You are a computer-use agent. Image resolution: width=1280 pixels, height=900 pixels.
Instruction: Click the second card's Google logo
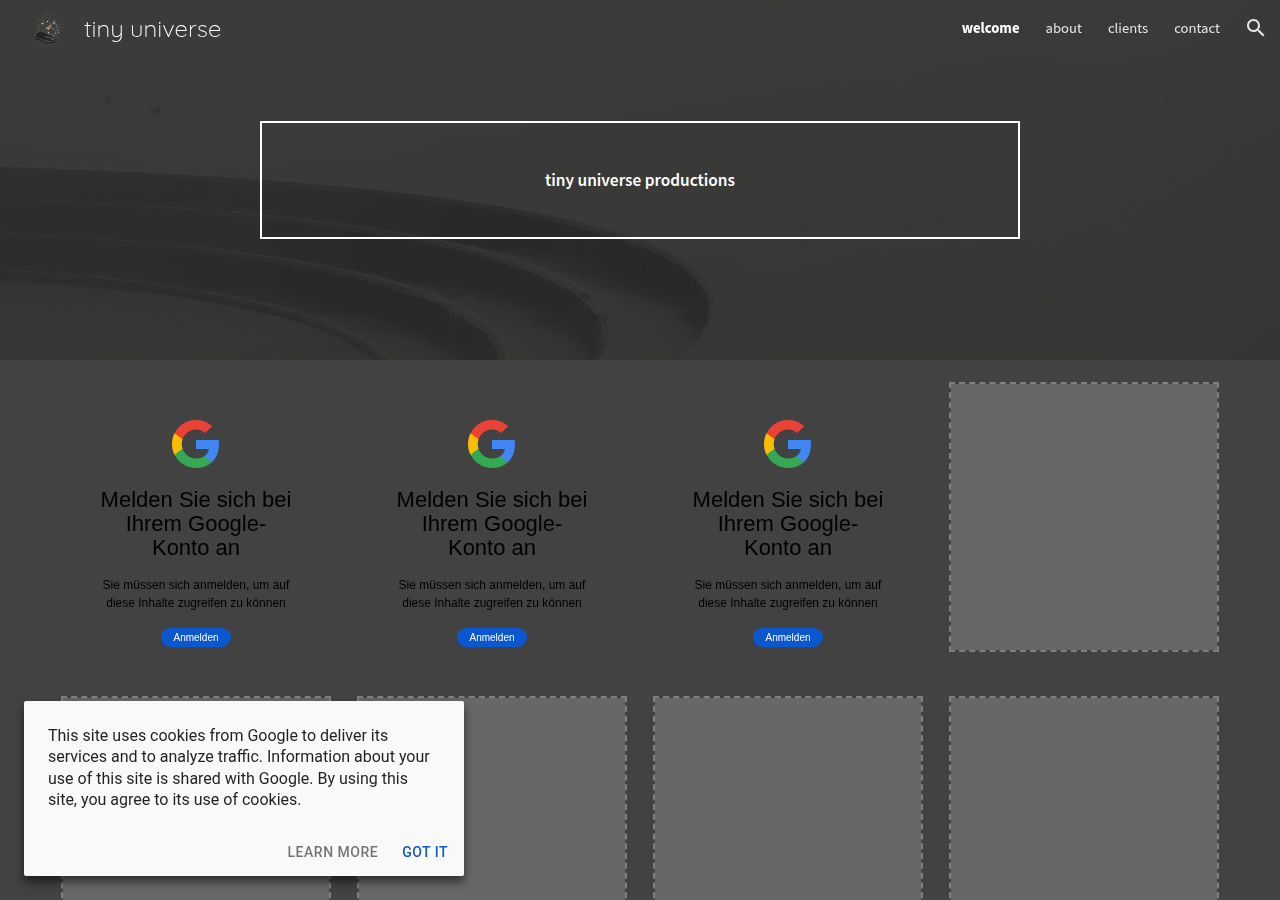492,444
